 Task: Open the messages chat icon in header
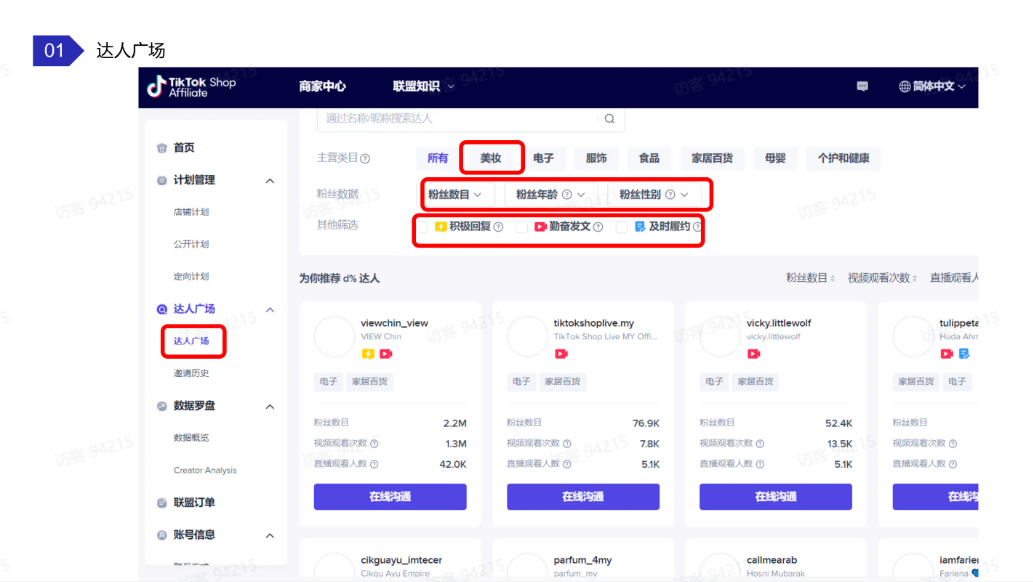[x=862, y=87]
